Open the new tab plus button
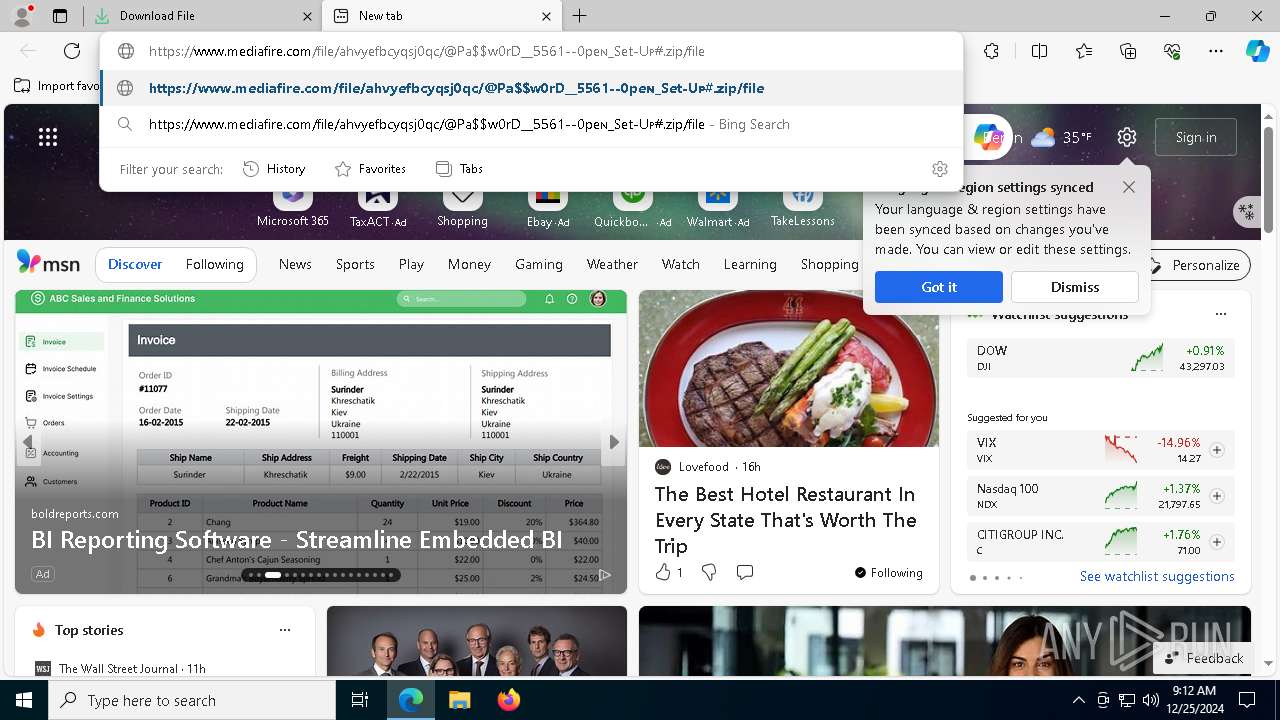This screenshot has height=720, width=1280. pos(580,16)
